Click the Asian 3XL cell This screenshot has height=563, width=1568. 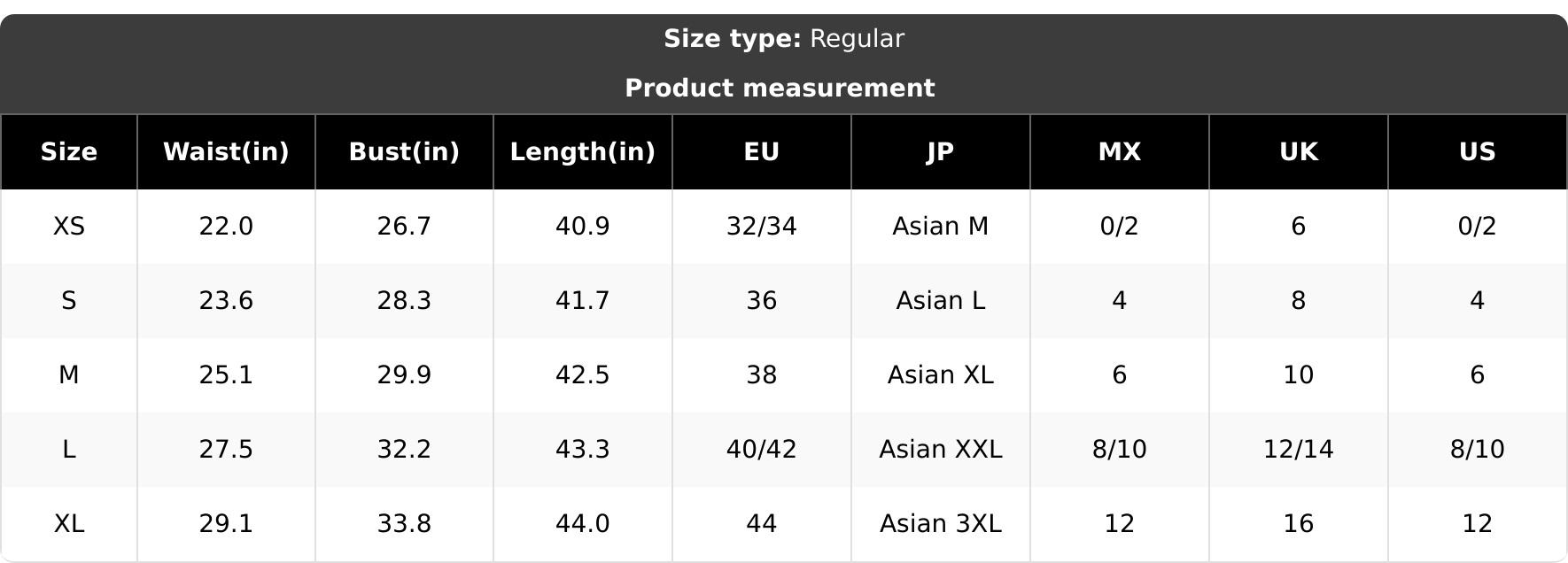click(x=941, y=524)
